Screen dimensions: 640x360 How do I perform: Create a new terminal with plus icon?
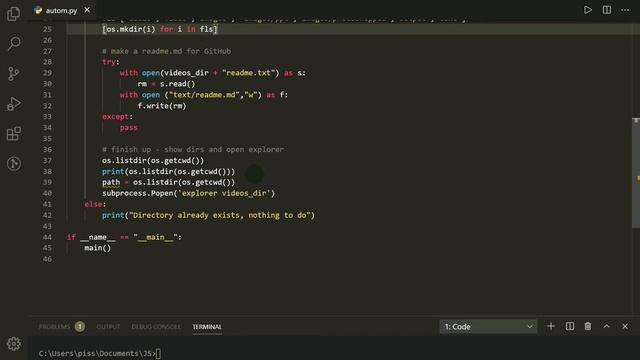[x=551, y=326]
